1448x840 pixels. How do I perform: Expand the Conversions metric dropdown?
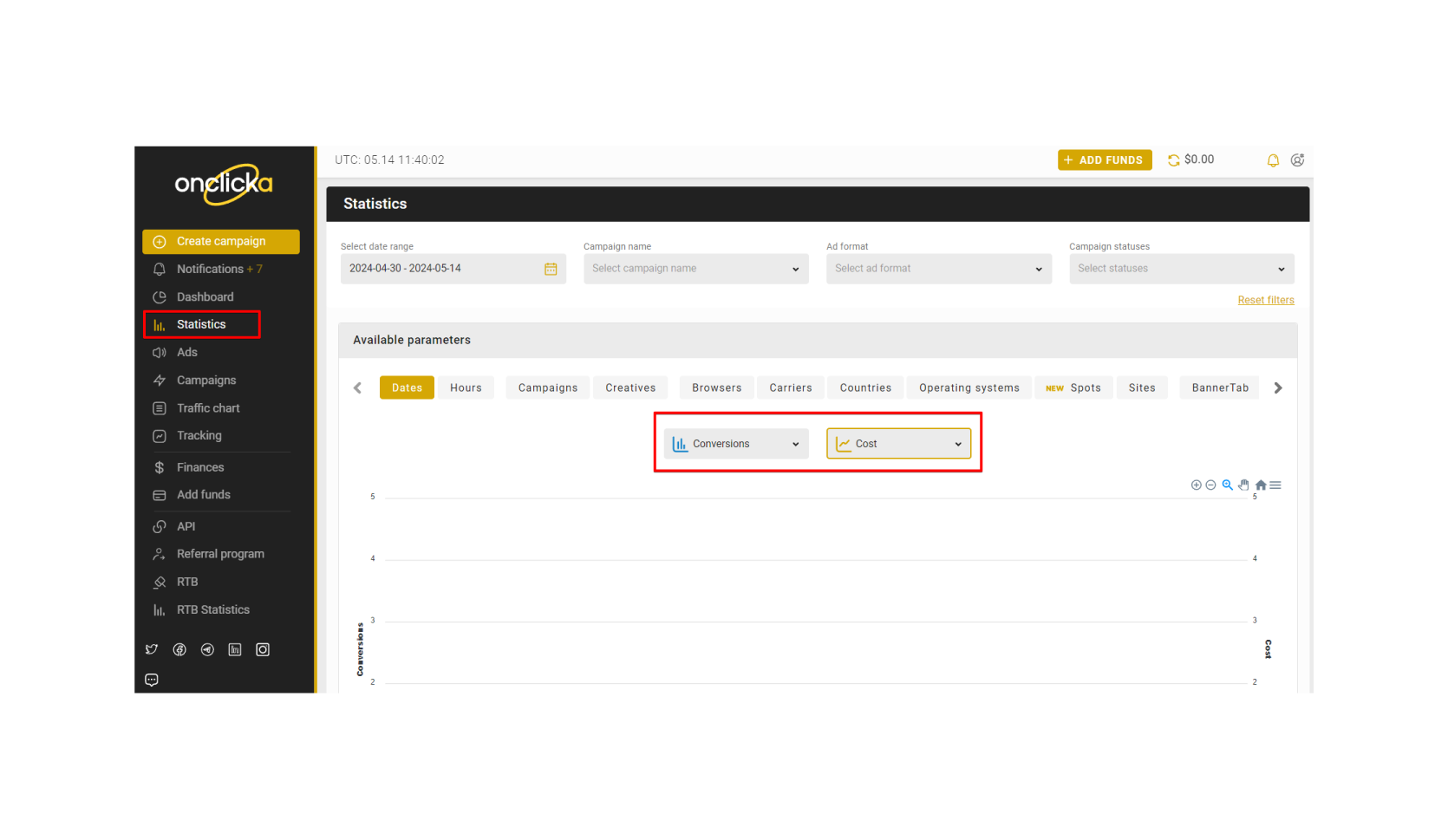736,444
